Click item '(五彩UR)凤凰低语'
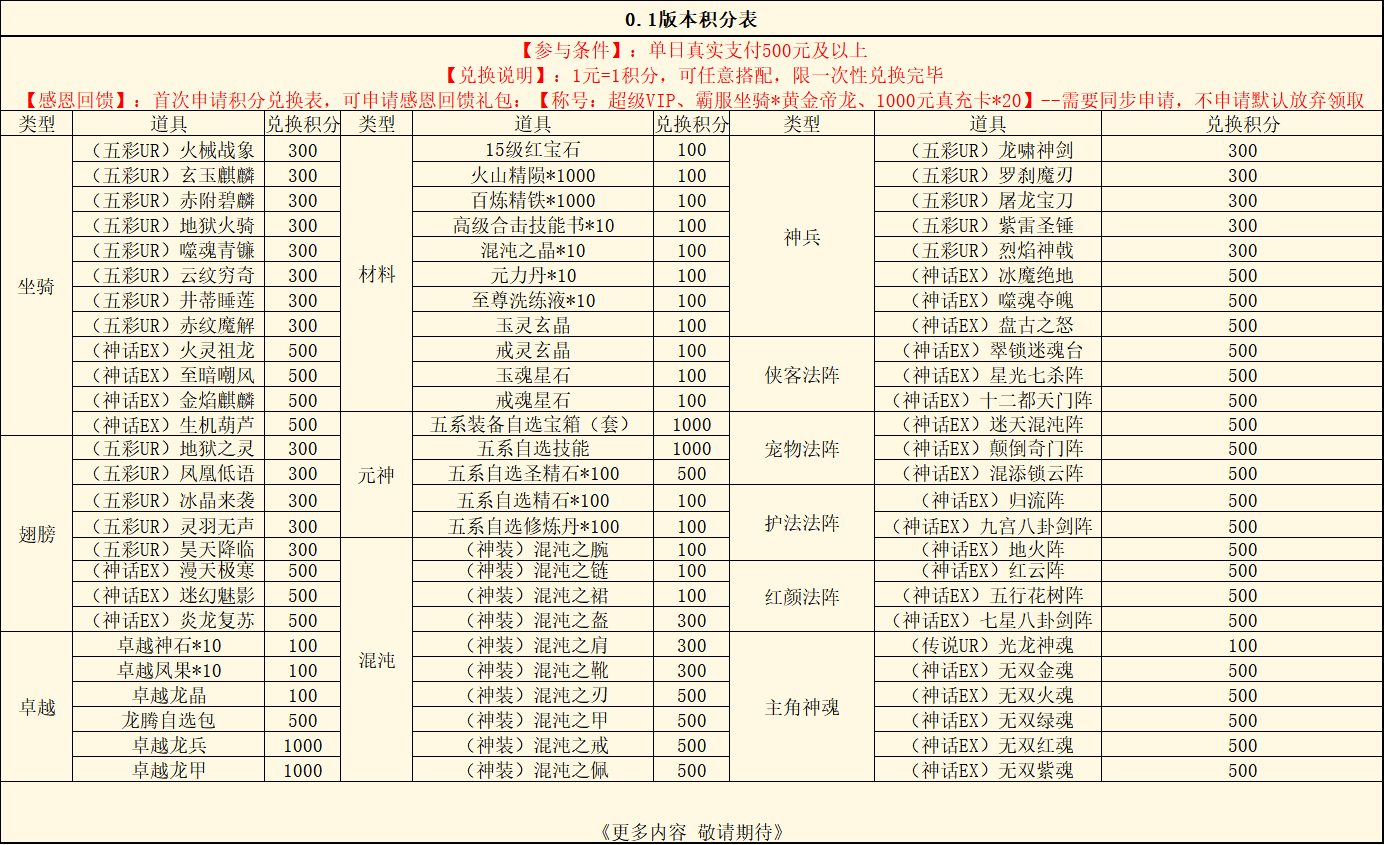Screen dimensions: 1384x845 pos(169,474)
